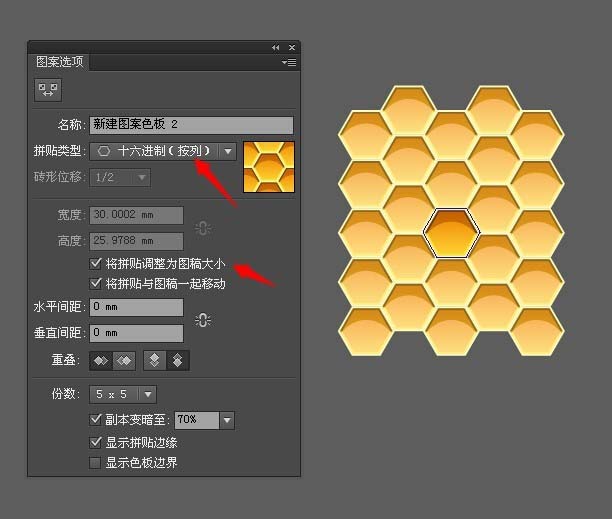Select right-in-front overlap icon

[x=124, y=361]
